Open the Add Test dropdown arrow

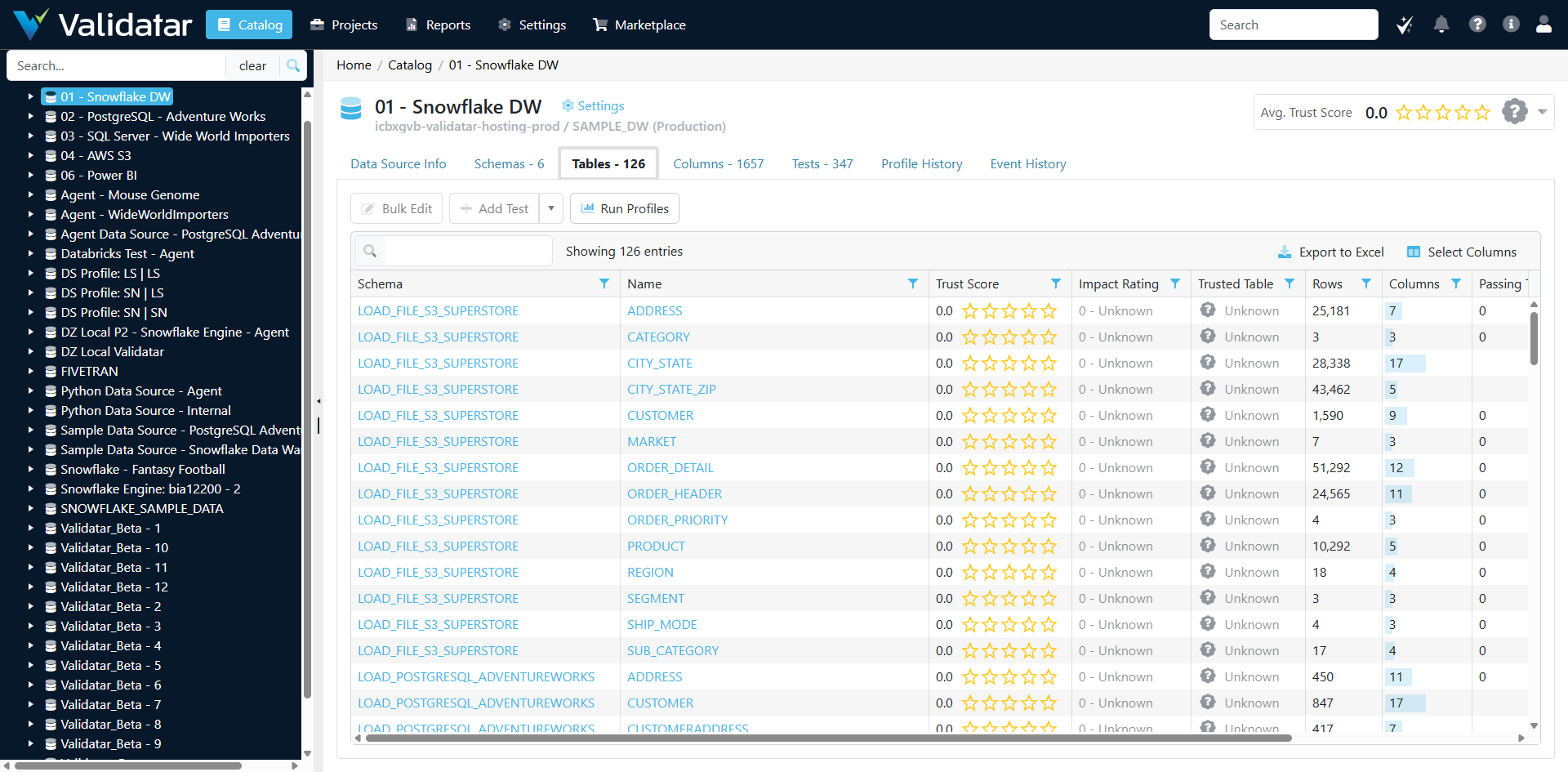coord(551,208)
